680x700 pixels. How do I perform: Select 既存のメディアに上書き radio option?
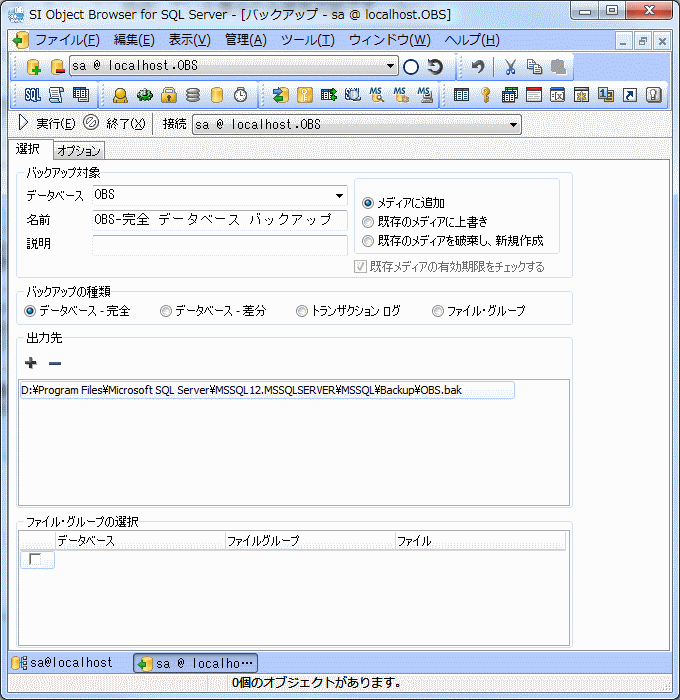point(367,221)
